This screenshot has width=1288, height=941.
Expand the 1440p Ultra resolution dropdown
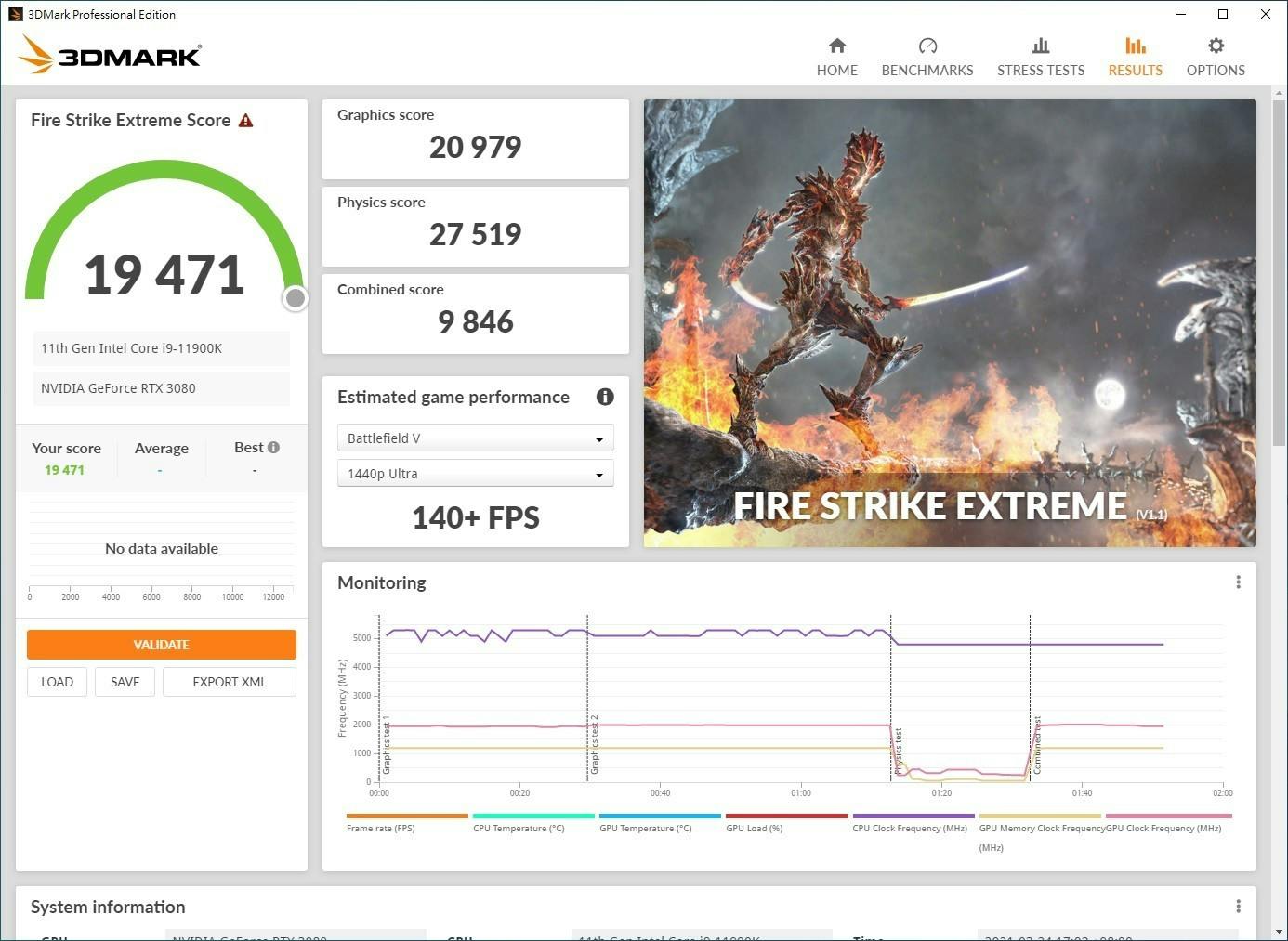click(x=475, y=474)
